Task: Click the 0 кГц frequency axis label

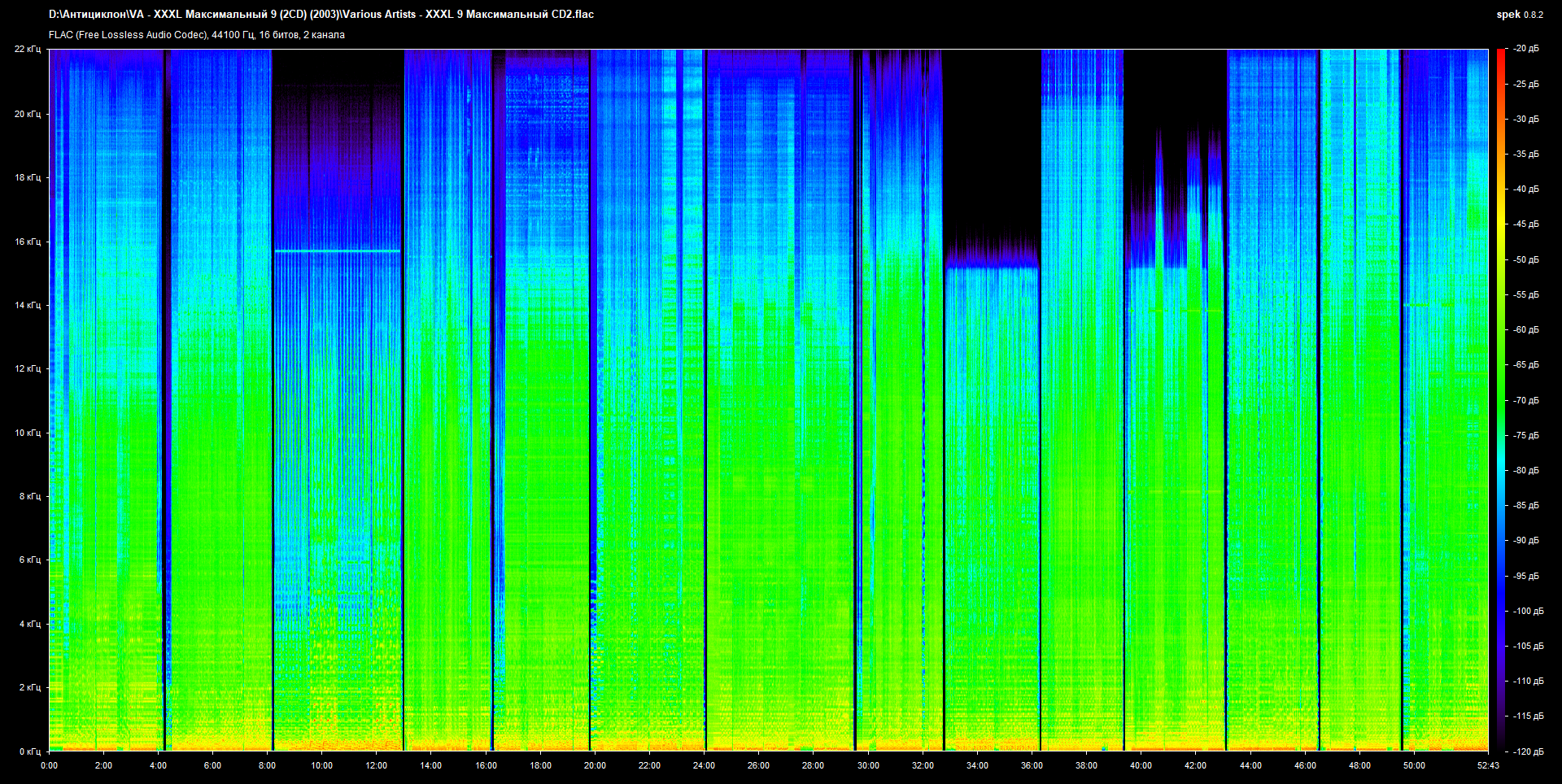Action: point(29,751)
